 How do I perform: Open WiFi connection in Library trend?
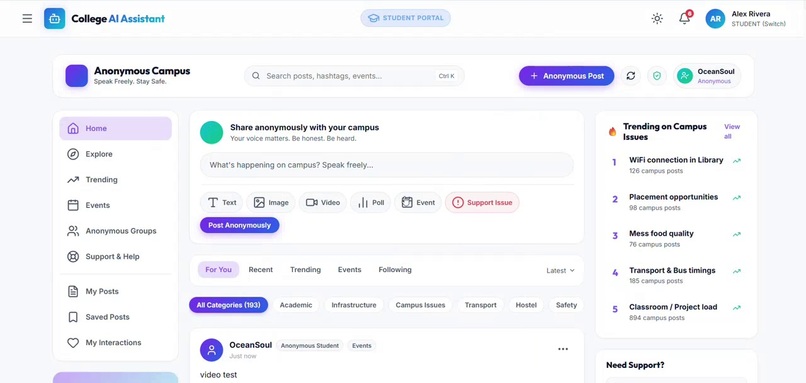[x=676, y=165]
